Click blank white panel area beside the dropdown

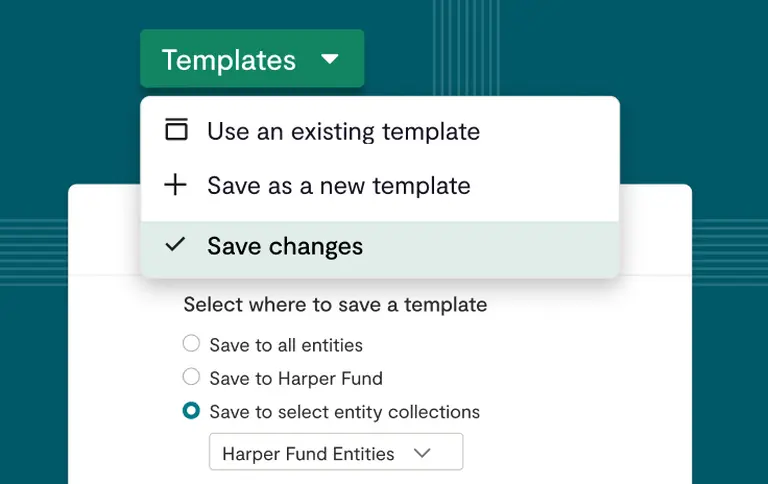coord(580,440)
